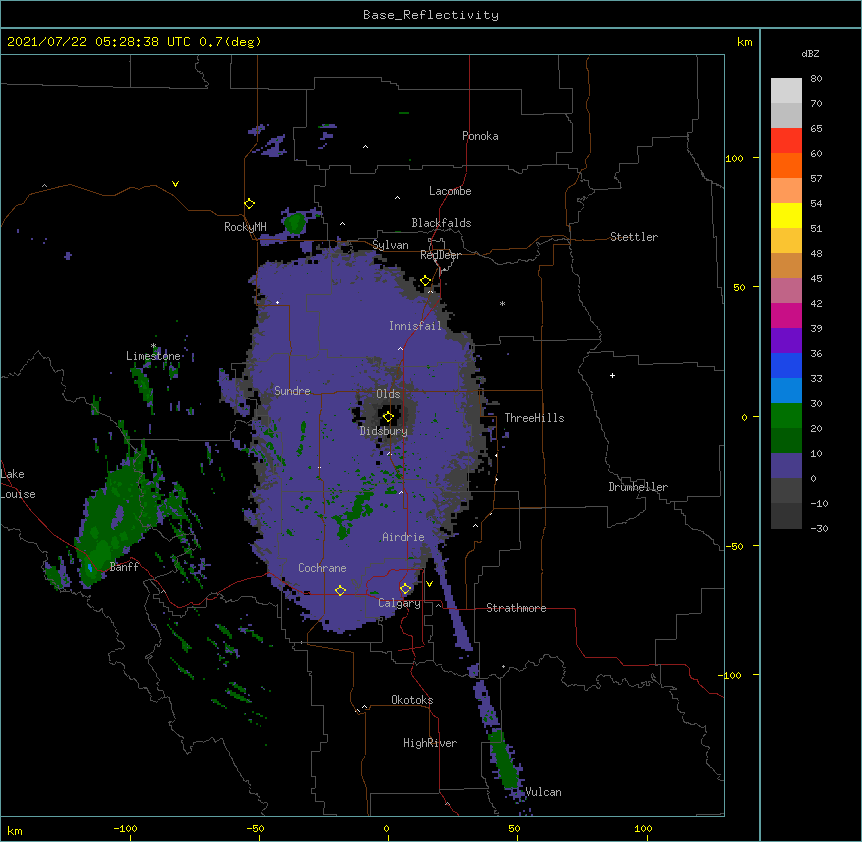
Task: Click the Airdrie city label
Action: 404,537
